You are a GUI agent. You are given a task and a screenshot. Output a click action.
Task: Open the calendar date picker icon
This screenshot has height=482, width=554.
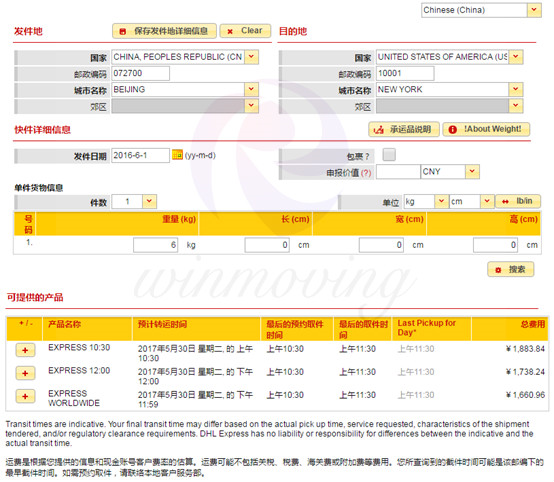click(177, 155)
